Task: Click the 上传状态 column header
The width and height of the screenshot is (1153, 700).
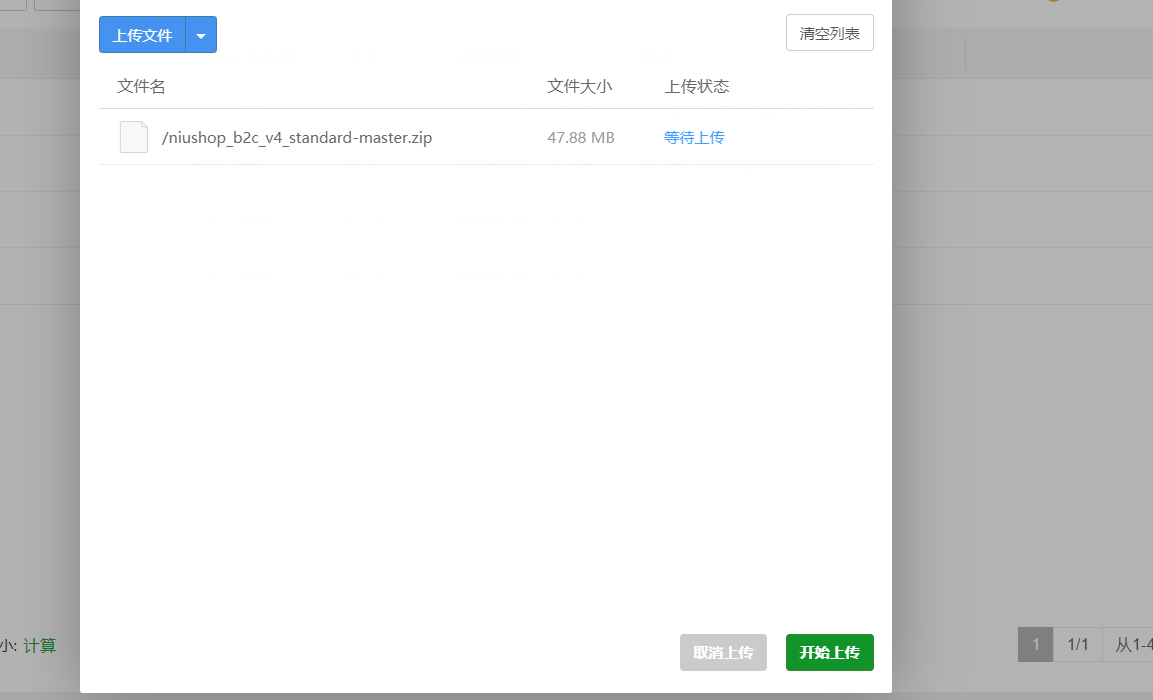Action: pos(694,86)
